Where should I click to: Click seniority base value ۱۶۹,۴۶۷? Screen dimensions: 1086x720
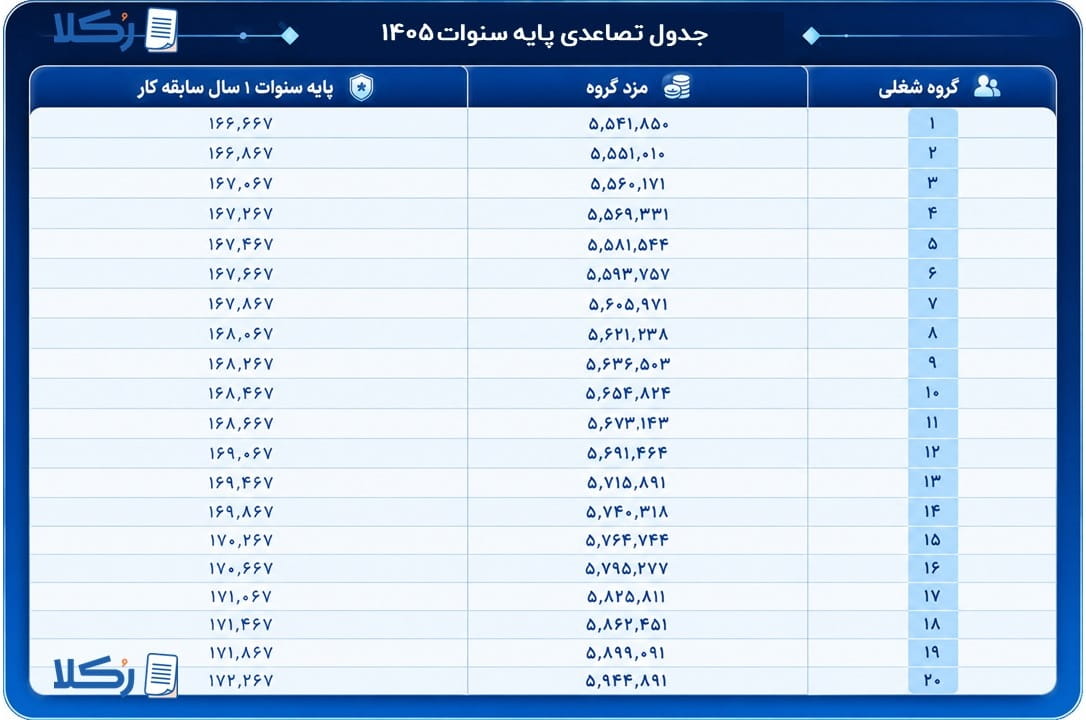(x=241, y=483)
